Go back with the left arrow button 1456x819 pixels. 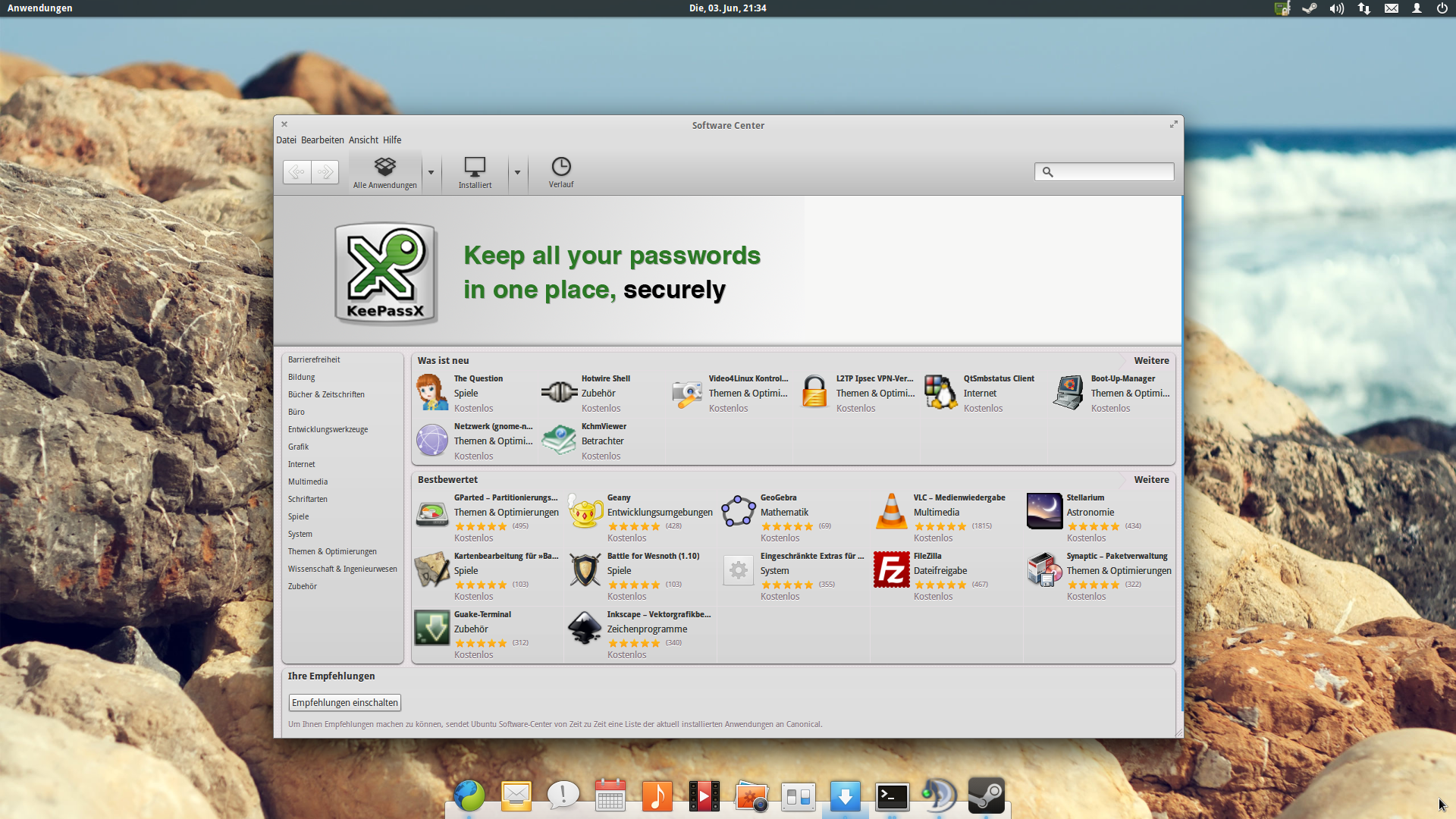click(297, 172)
